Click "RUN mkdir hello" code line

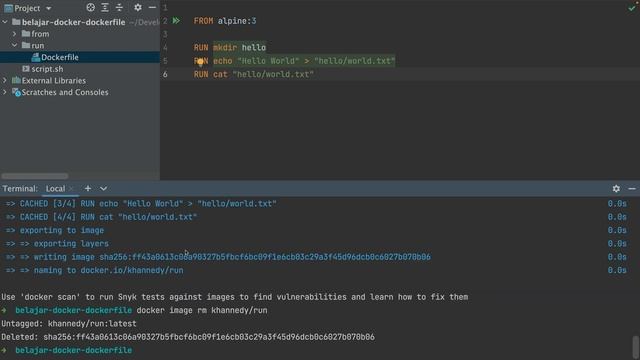(230, 47)
